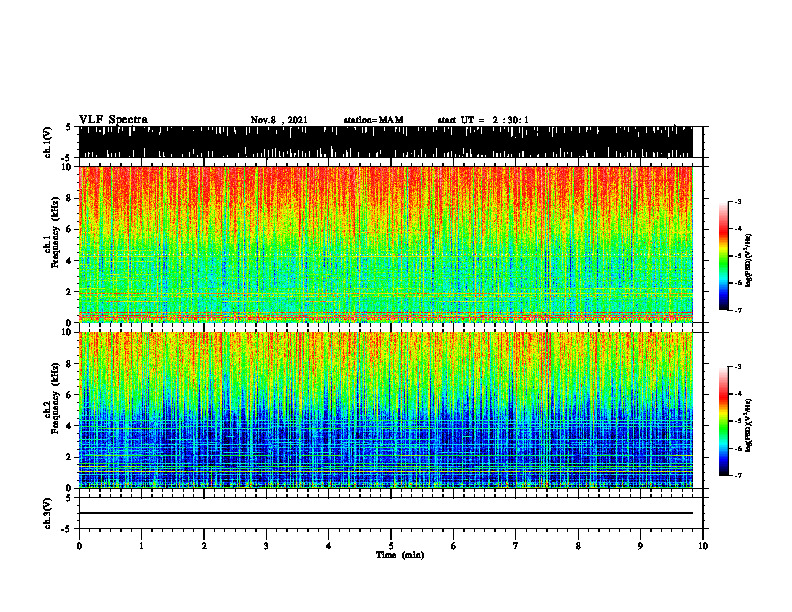The image size is (792, 612).
Task: Click the "VLF Spectra" title text
Action: (113, 120)
